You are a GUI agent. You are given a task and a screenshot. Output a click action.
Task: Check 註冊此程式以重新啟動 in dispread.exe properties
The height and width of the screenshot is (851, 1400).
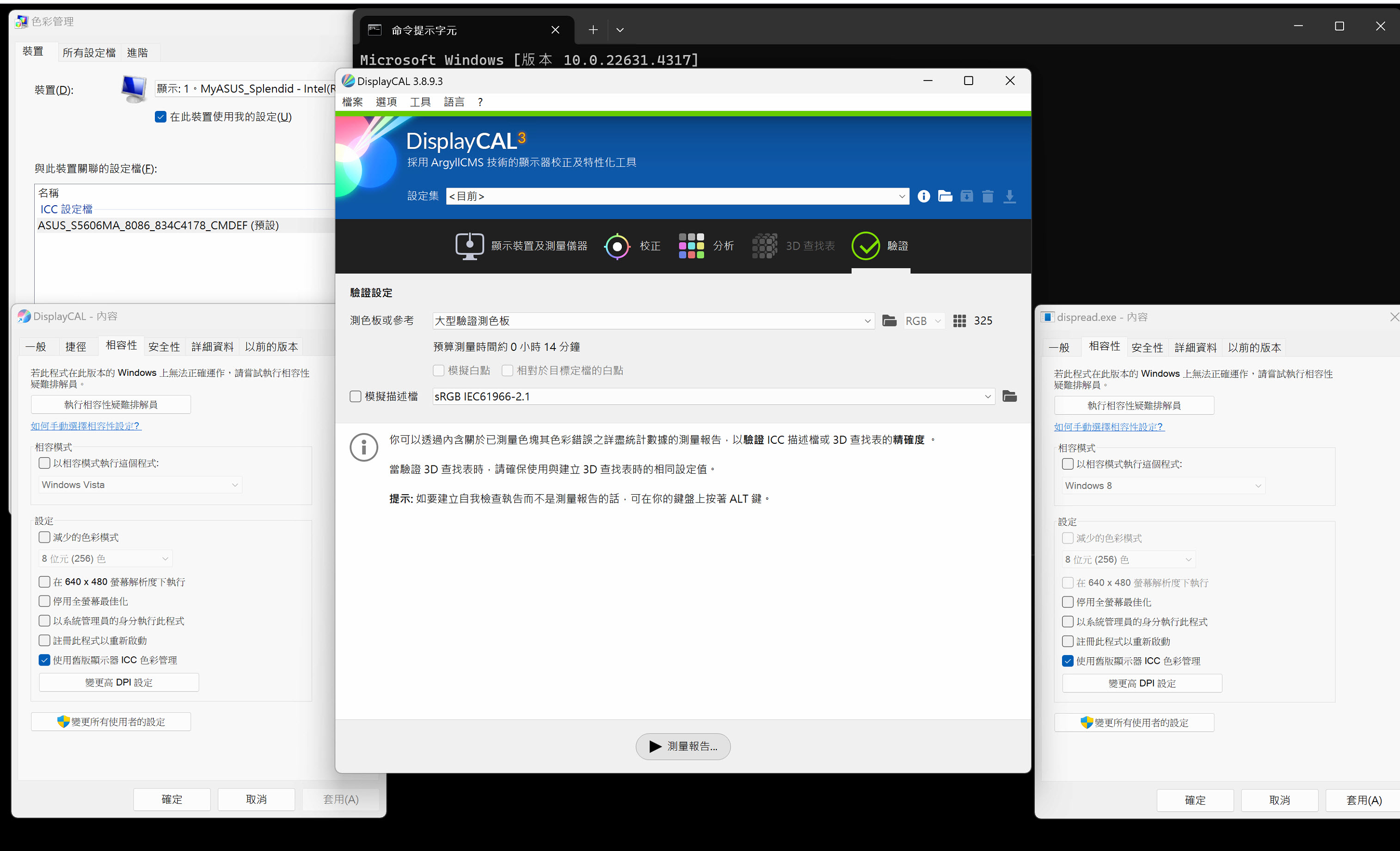pyautogui.click(x=1067, y=641)
